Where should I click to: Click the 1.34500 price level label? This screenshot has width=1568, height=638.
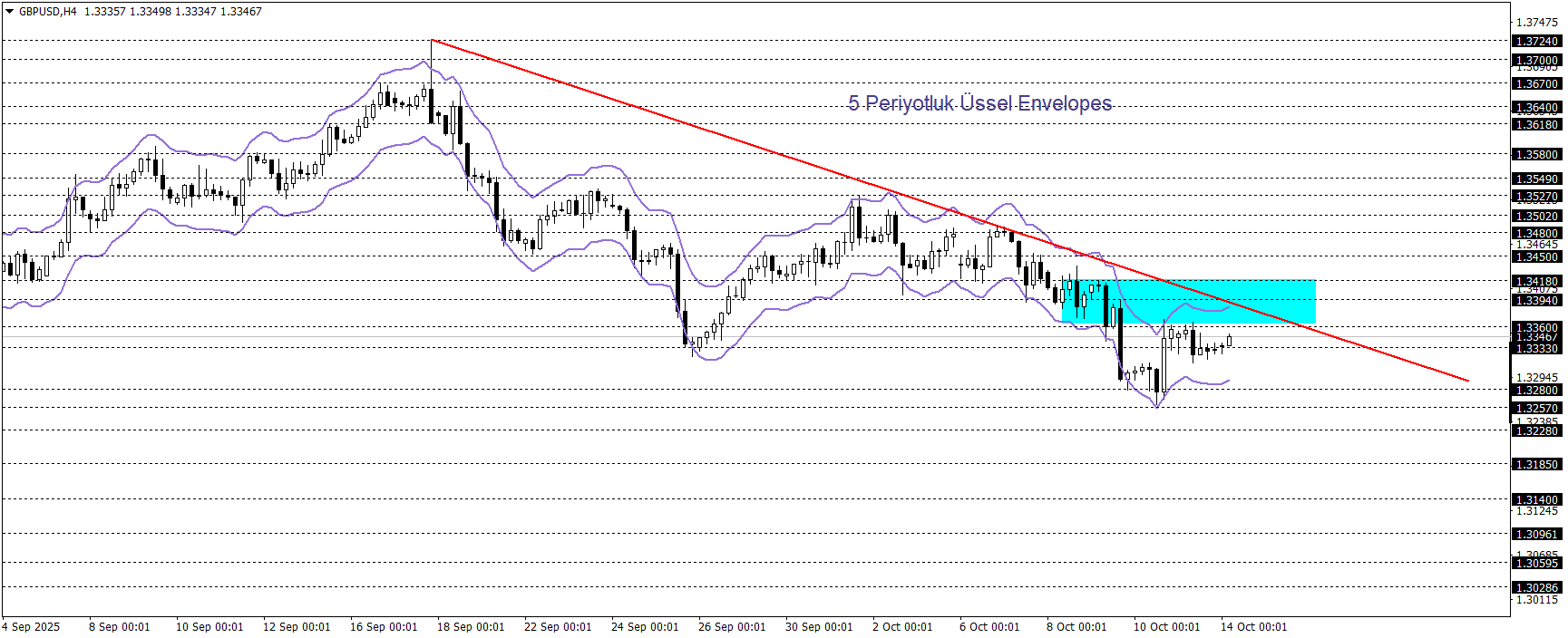tap(1536, 256)
